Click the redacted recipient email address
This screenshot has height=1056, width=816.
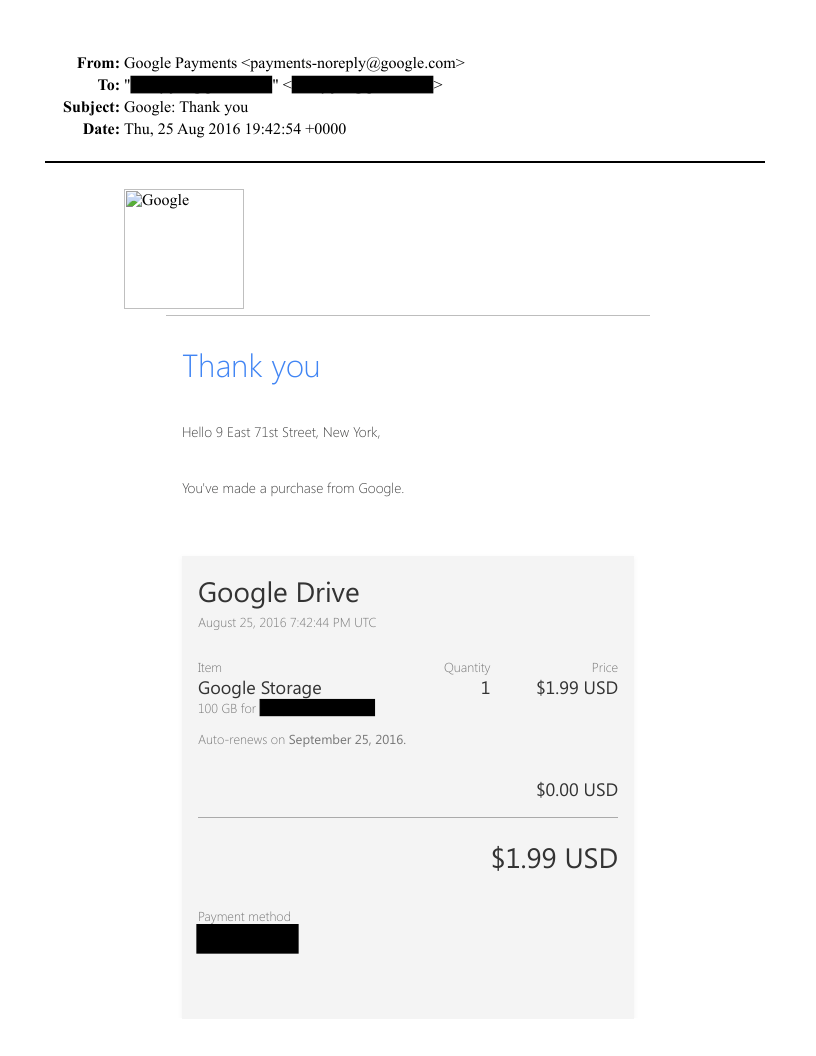(x=362, y=85)
